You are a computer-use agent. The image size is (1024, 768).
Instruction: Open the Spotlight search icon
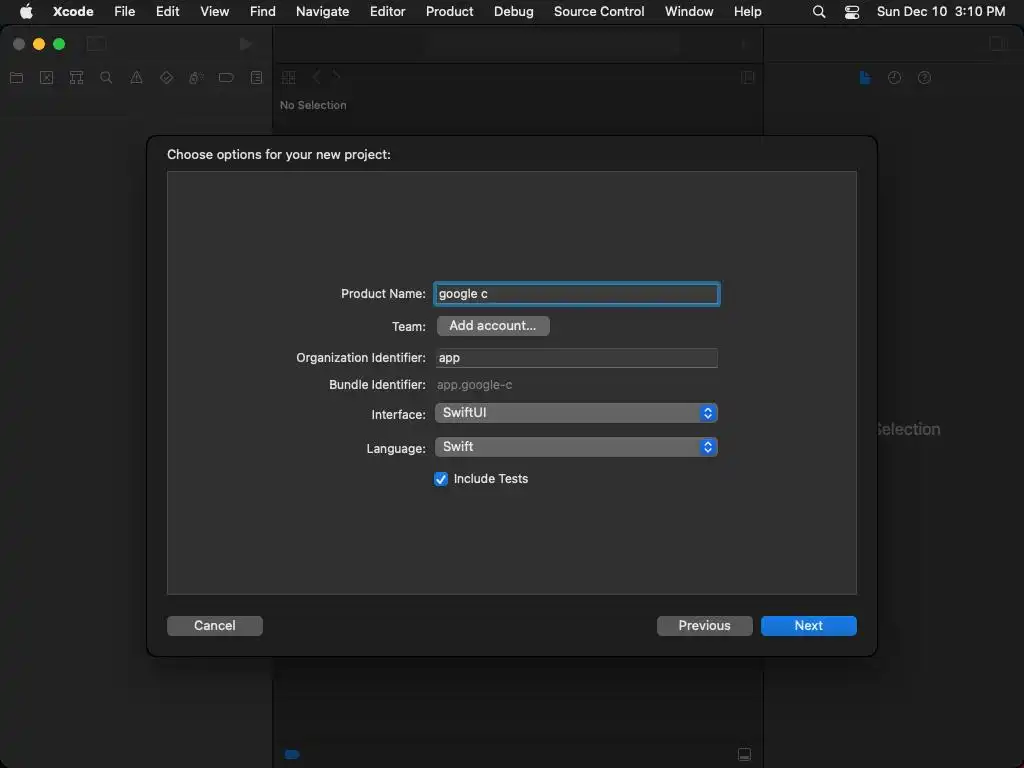click(x=819, y=12)
